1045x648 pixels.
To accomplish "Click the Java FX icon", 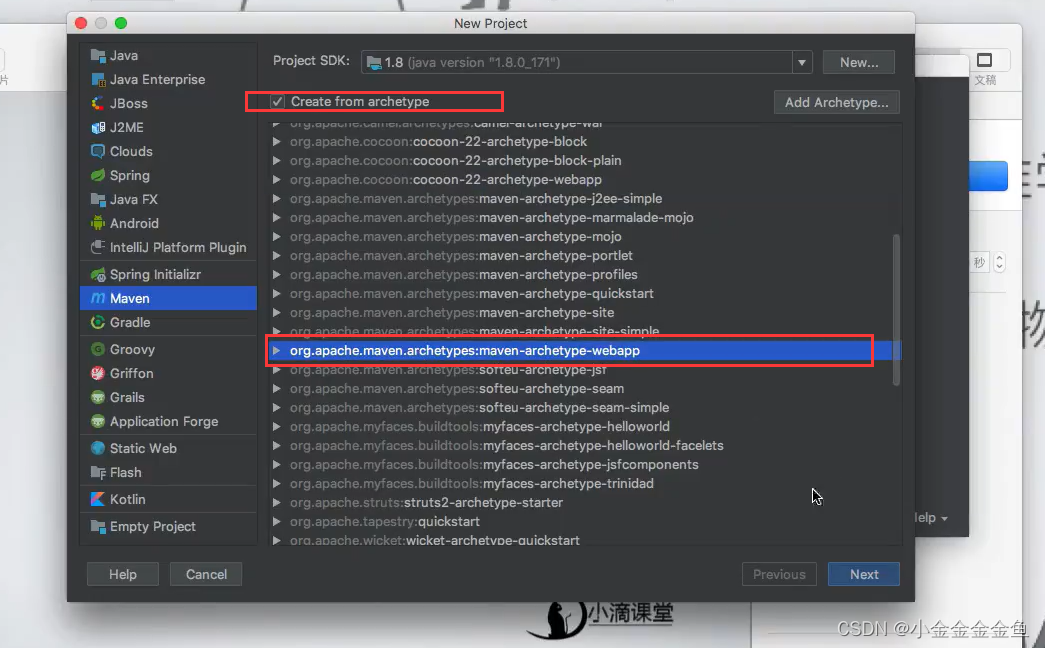I will pos(98,199).
